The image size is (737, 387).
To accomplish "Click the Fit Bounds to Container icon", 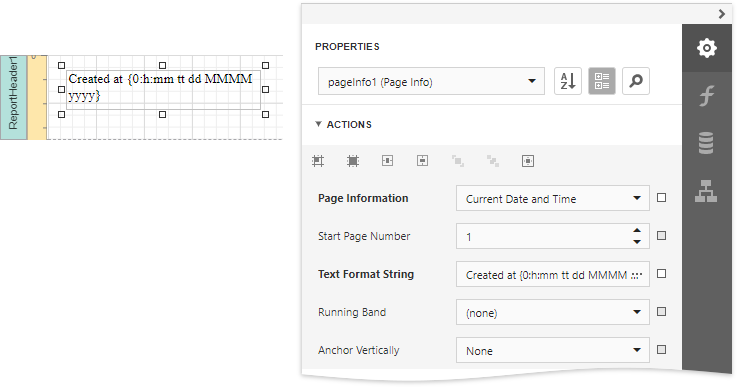I will point(528,161).
